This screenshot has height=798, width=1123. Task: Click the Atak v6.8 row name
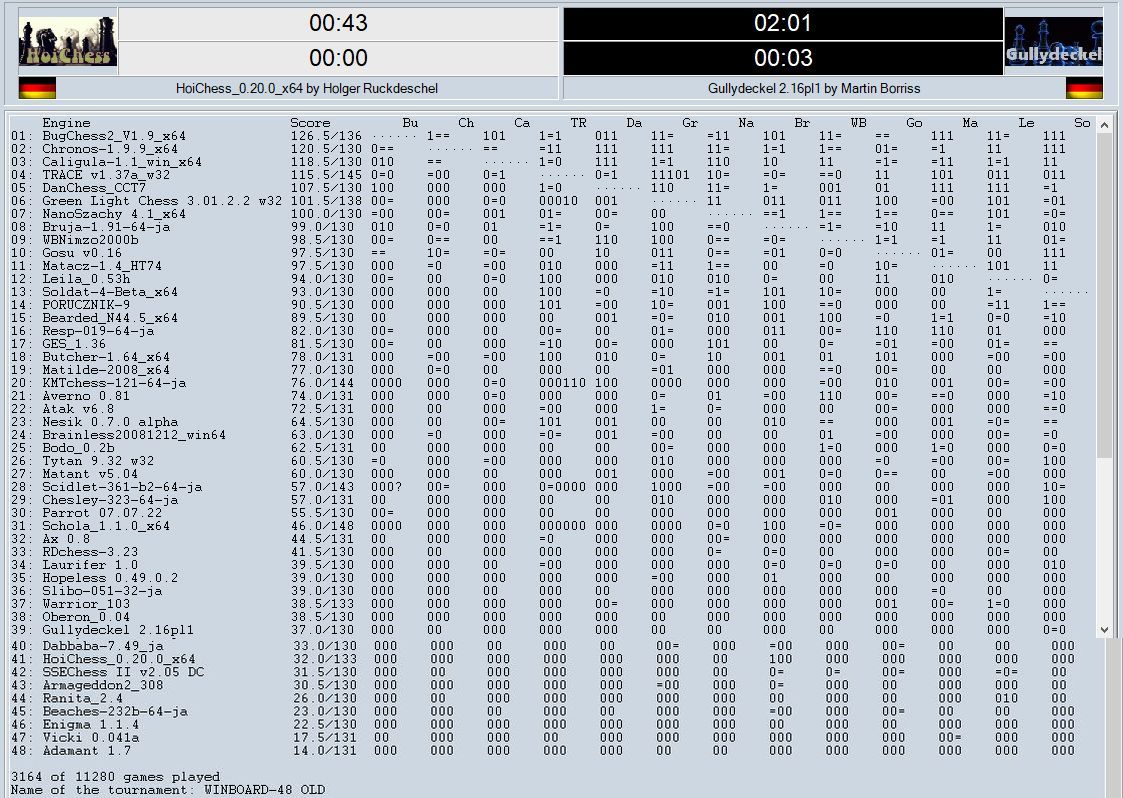[x=78, y=409]
